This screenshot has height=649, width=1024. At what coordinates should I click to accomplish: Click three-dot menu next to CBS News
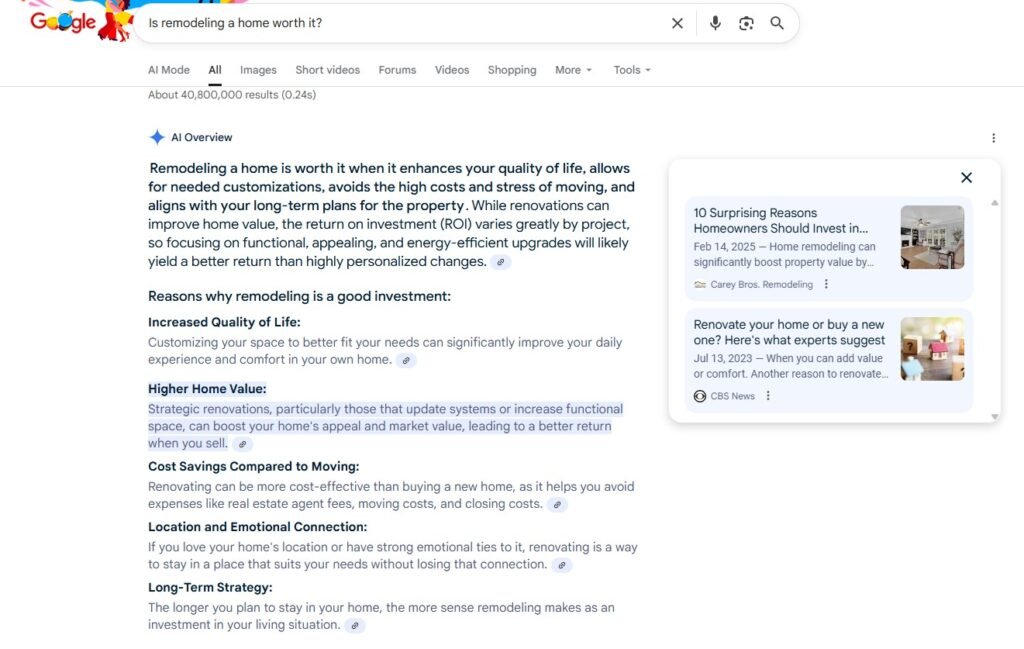click(x=768, y=396)
